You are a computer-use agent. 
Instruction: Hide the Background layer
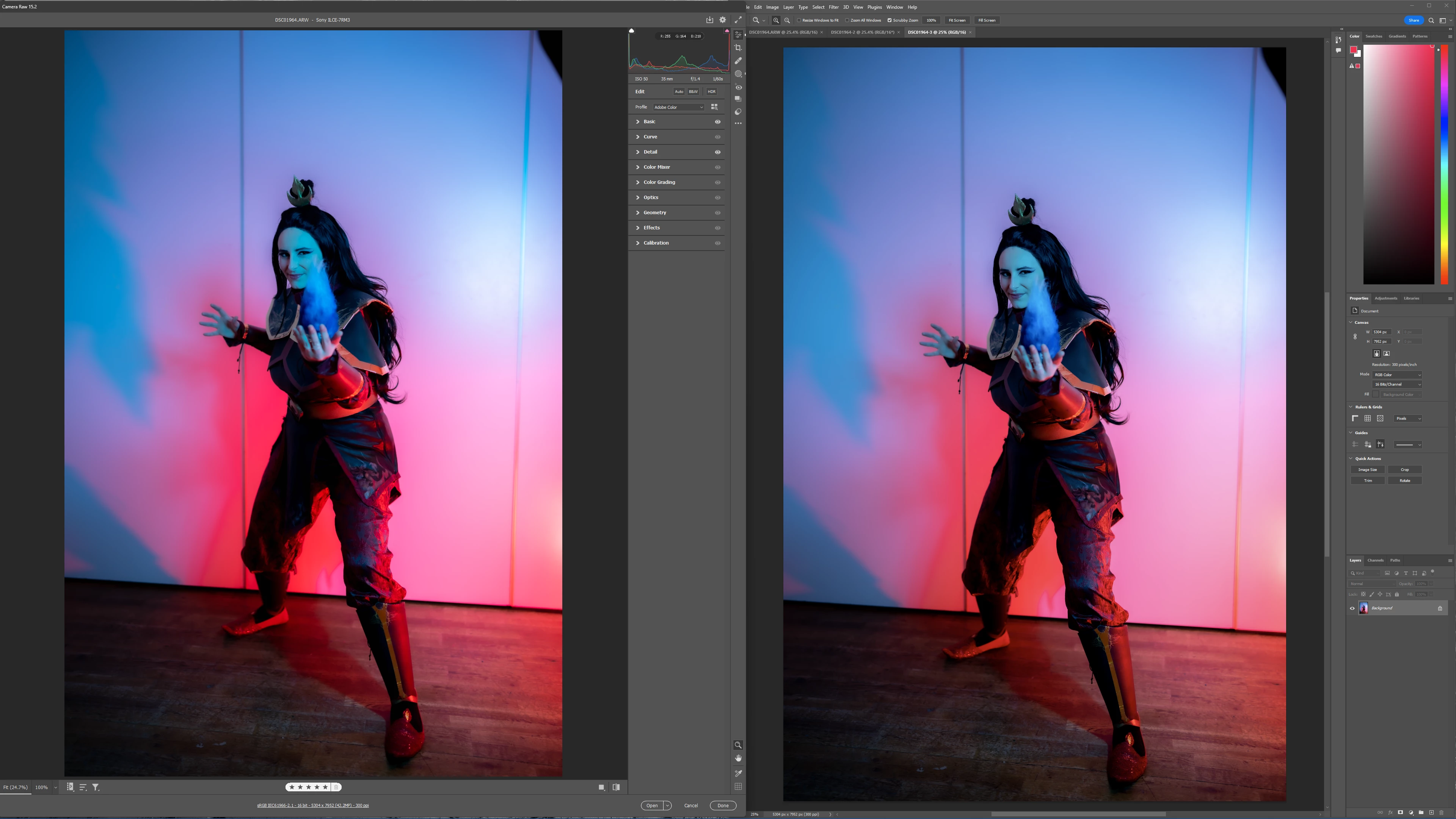[x=1352, y=608]
